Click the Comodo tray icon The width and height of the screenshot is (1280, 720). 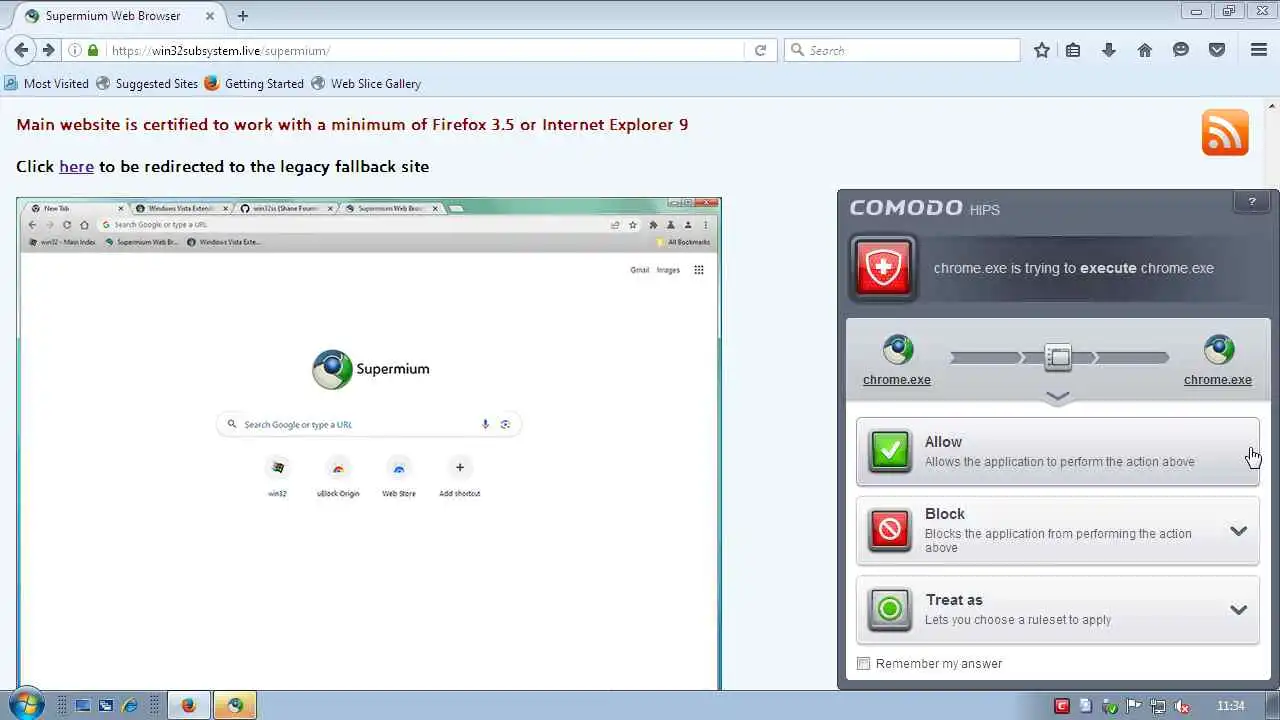(x=1062, y=706)
